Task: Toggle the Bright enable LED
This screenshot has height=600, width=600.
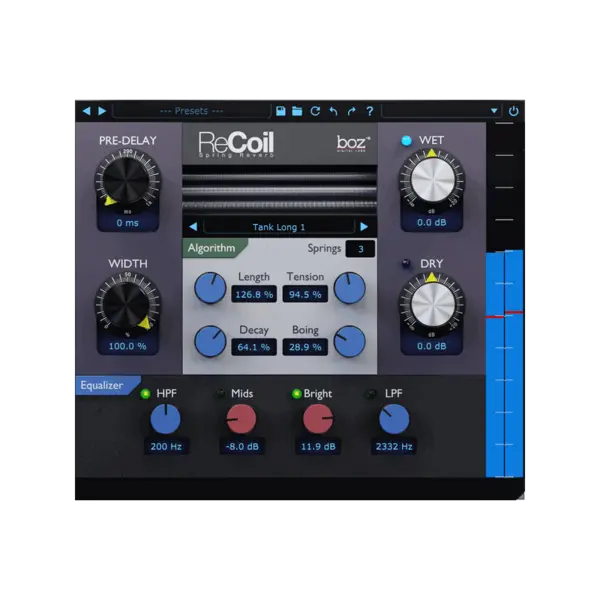Action: coord(296,393)
